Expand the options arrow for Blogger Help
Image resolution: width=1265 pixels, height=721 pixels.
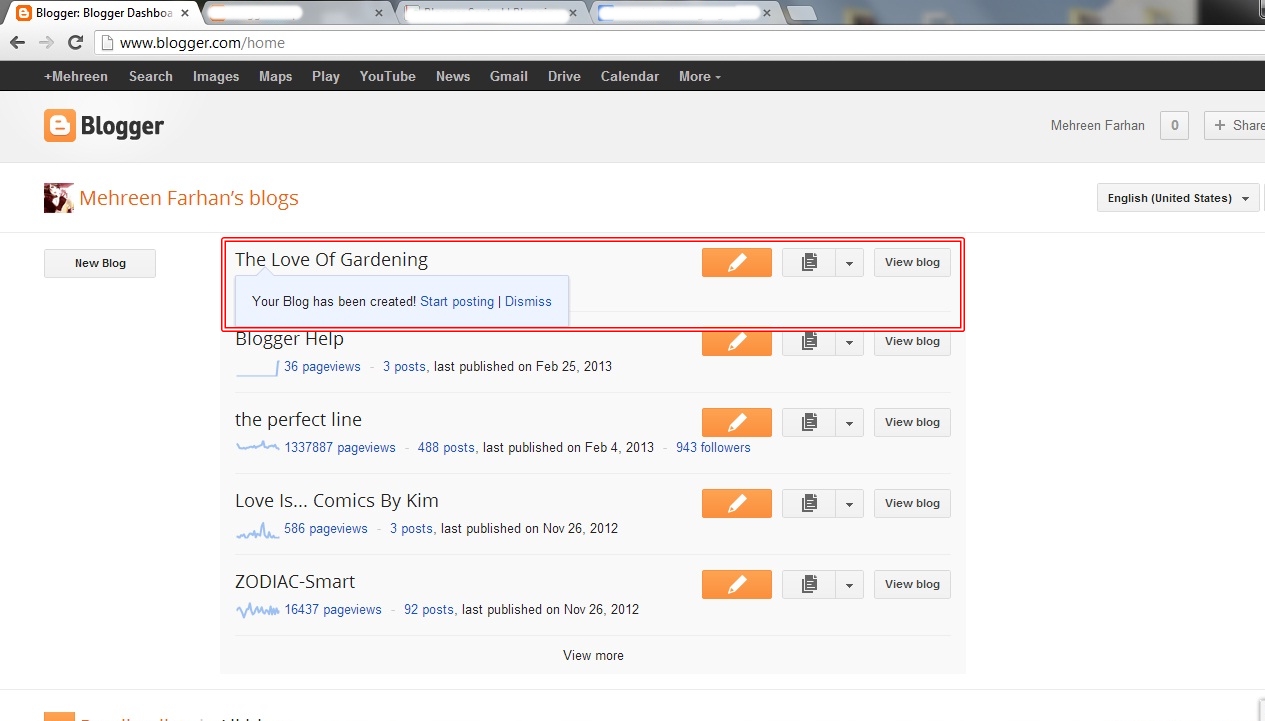point(849,341)
